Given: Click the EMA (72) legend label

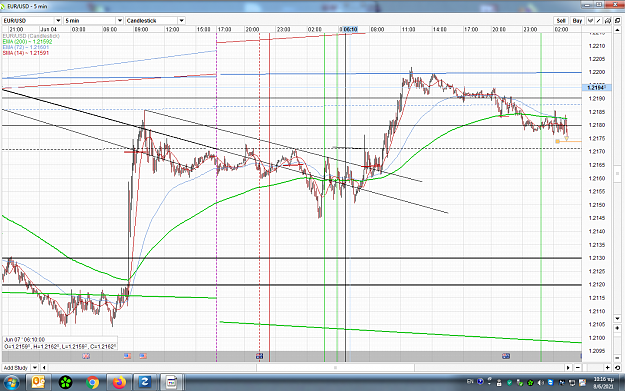Looking at the screenshot, I should [x=26, y=47].
